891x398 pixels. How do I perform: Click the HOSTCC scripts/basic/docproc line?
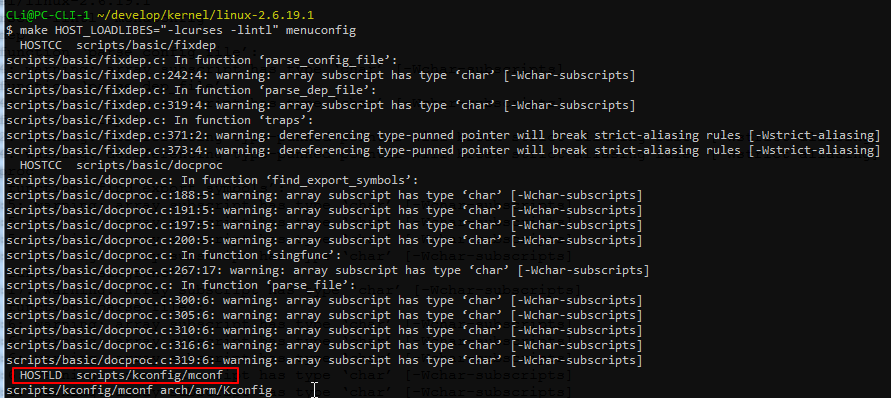point(121,165)
